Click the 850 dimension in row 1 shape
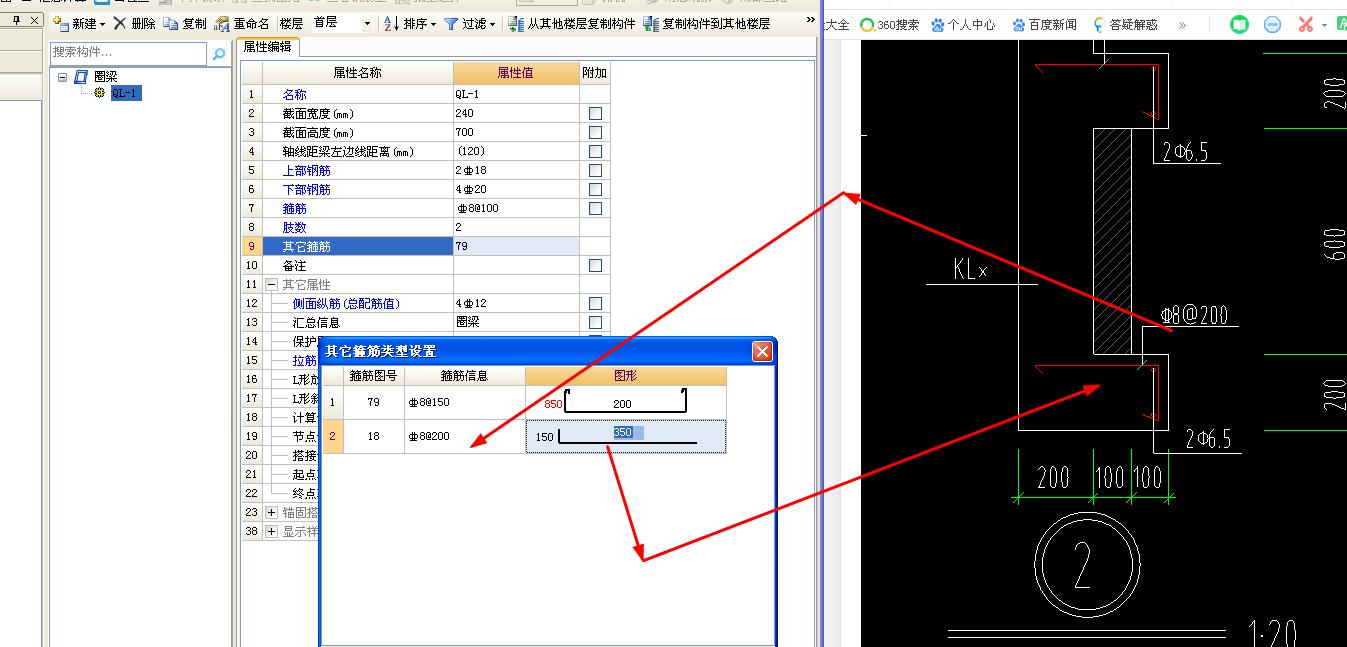 (x=553, y=404)
